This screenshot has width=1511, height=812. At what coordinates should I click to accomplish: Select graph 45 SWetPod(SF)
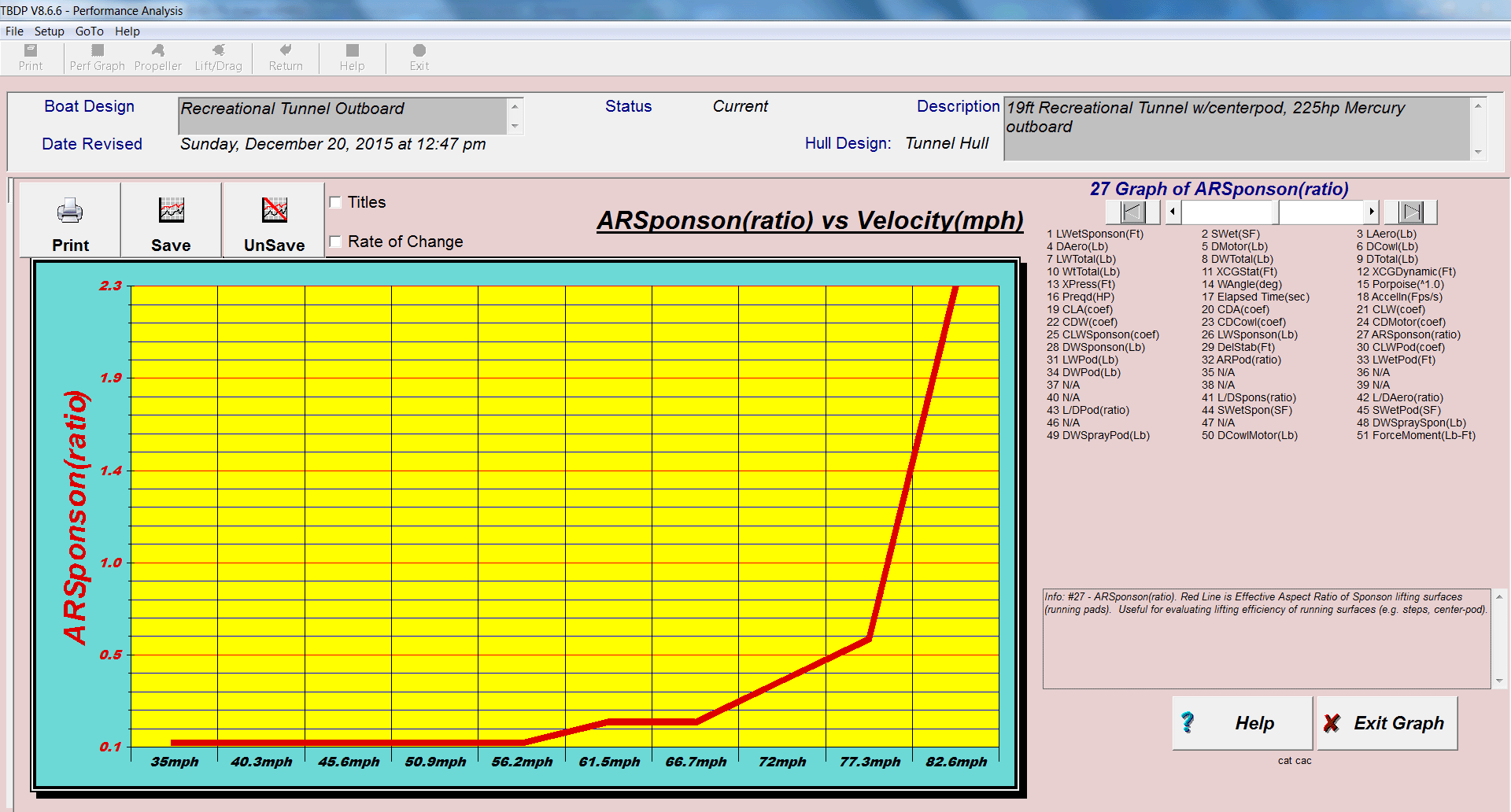click(1398, 410)
